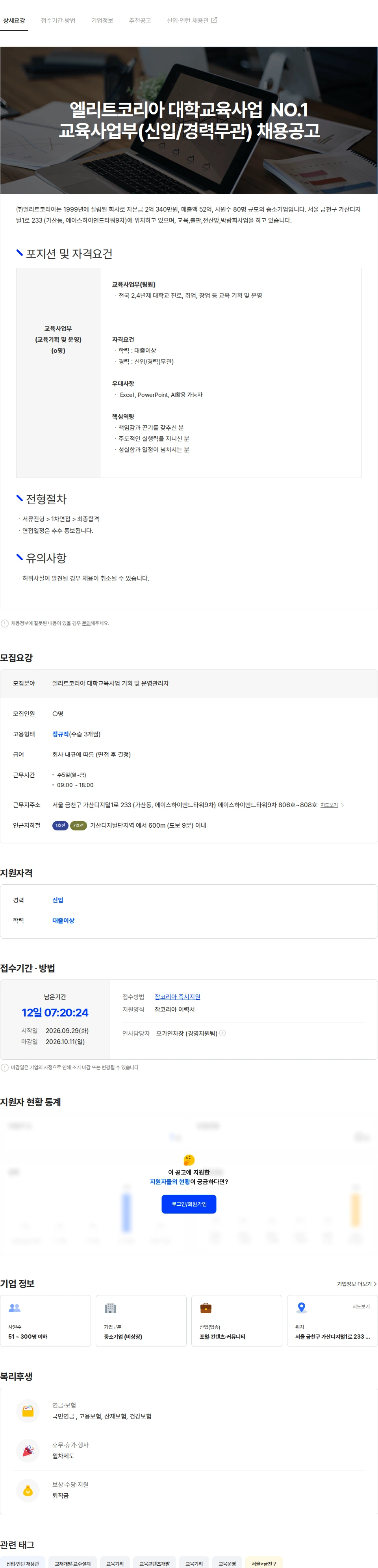The image size is (378, 1568).
Task: Switch to the 접수기간·방법 tab
Action: coord(58,21)
